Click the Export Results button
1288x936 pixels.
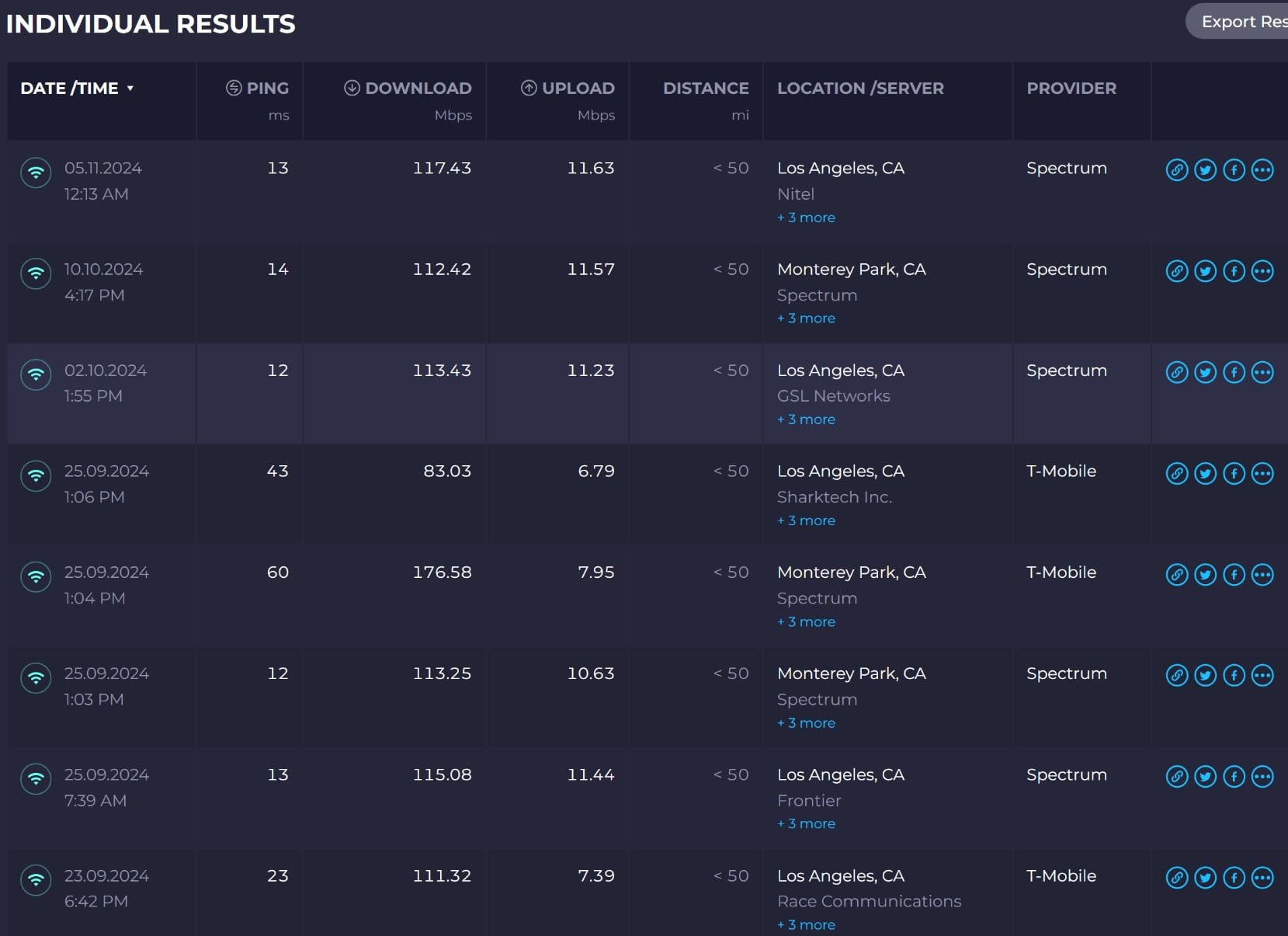click(x=1237, y=22)
